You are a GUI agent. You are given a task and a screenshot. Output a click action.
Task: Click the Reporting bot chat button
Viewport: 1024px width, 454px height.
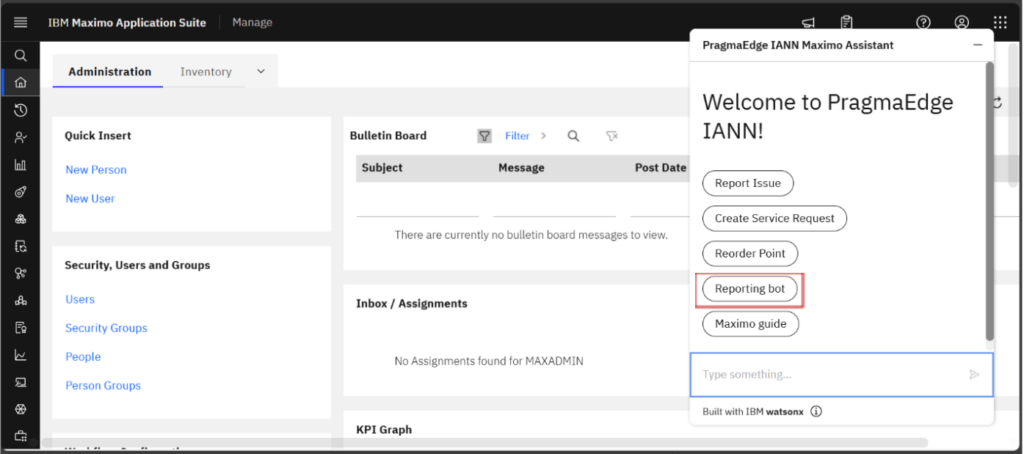[750, 289]
